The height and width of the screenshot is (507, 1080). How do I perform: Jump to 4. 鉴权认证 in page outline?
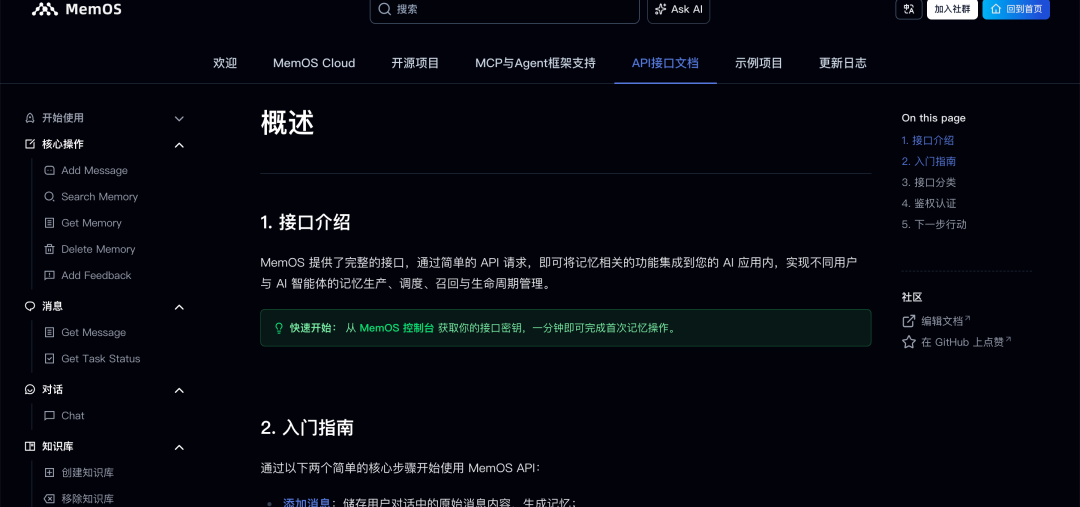928,203
